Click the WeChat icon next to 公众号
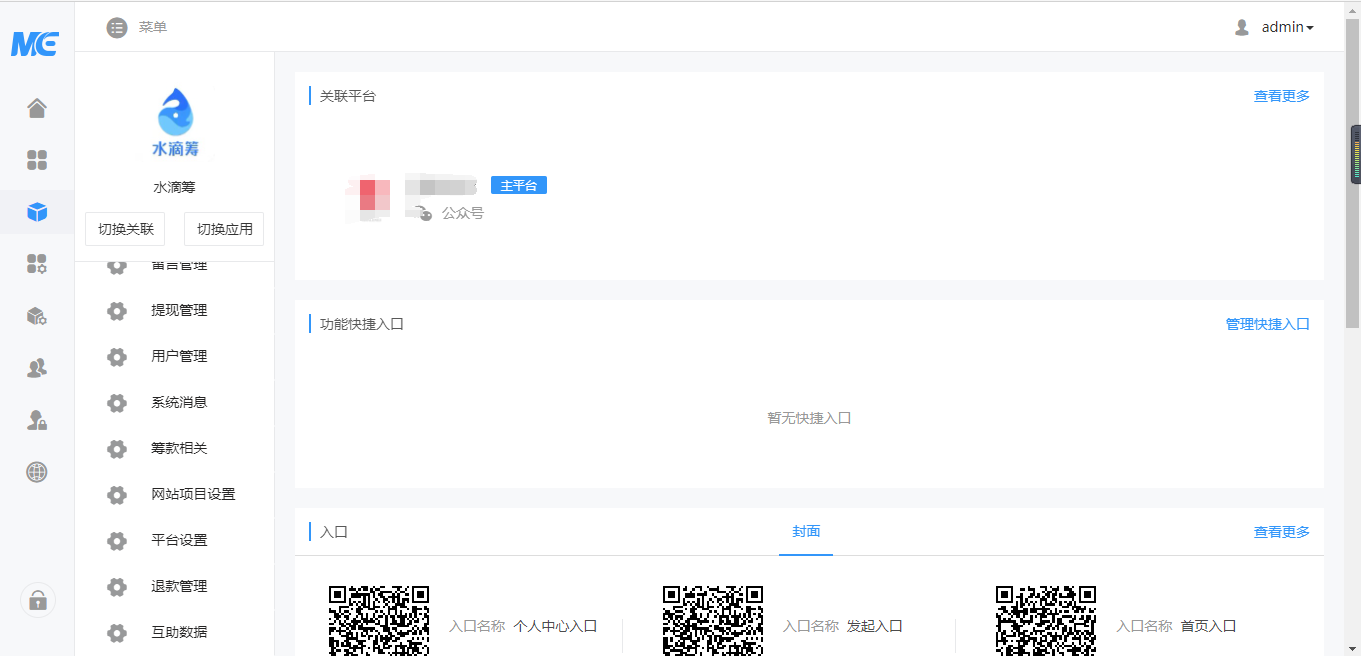Screen dimensions: 1361x656 point(424,213)
